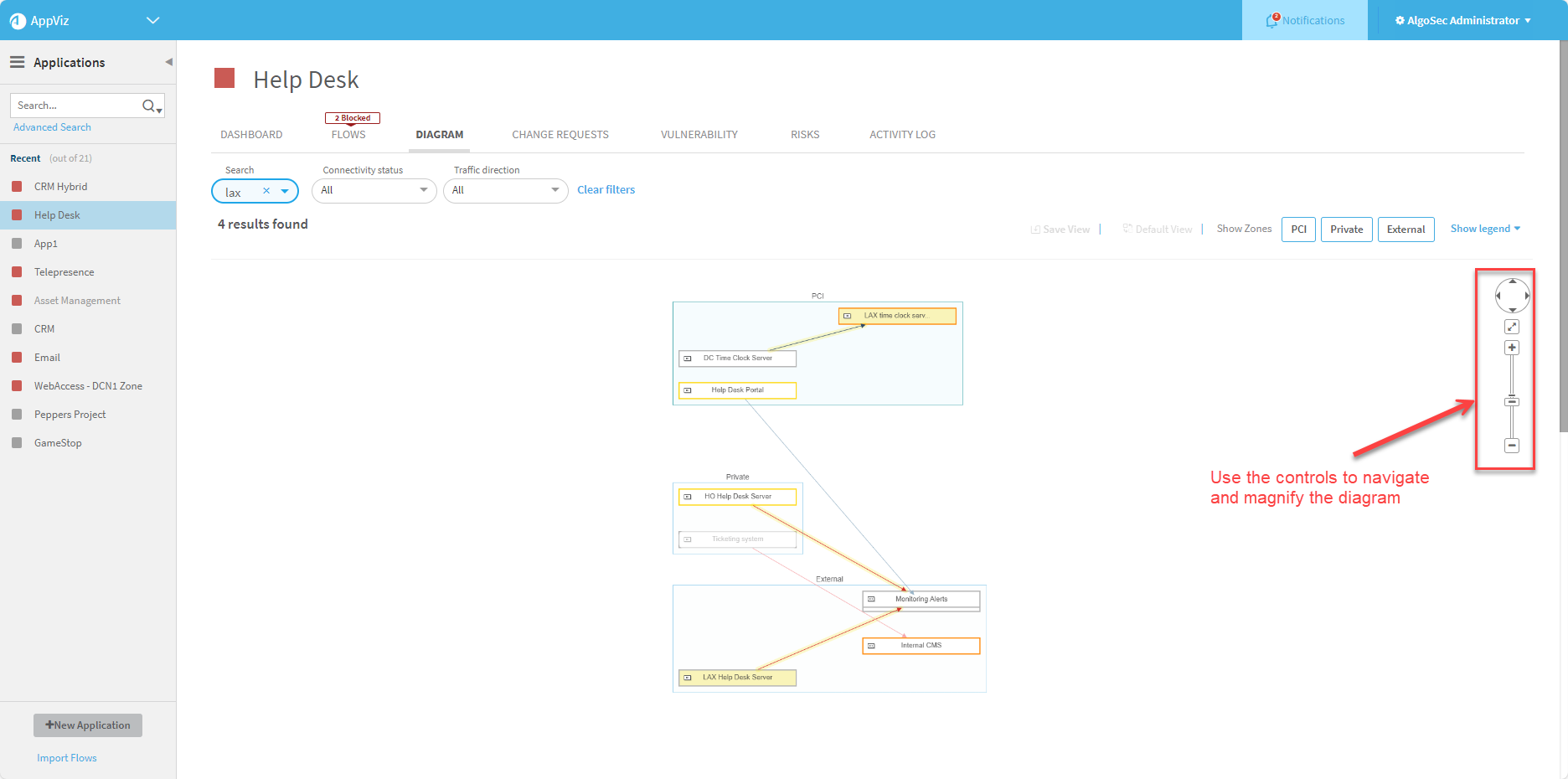Open the Vulnerability tab
The width and height of the screenshot is (1568, 779).
pos(699,134)
